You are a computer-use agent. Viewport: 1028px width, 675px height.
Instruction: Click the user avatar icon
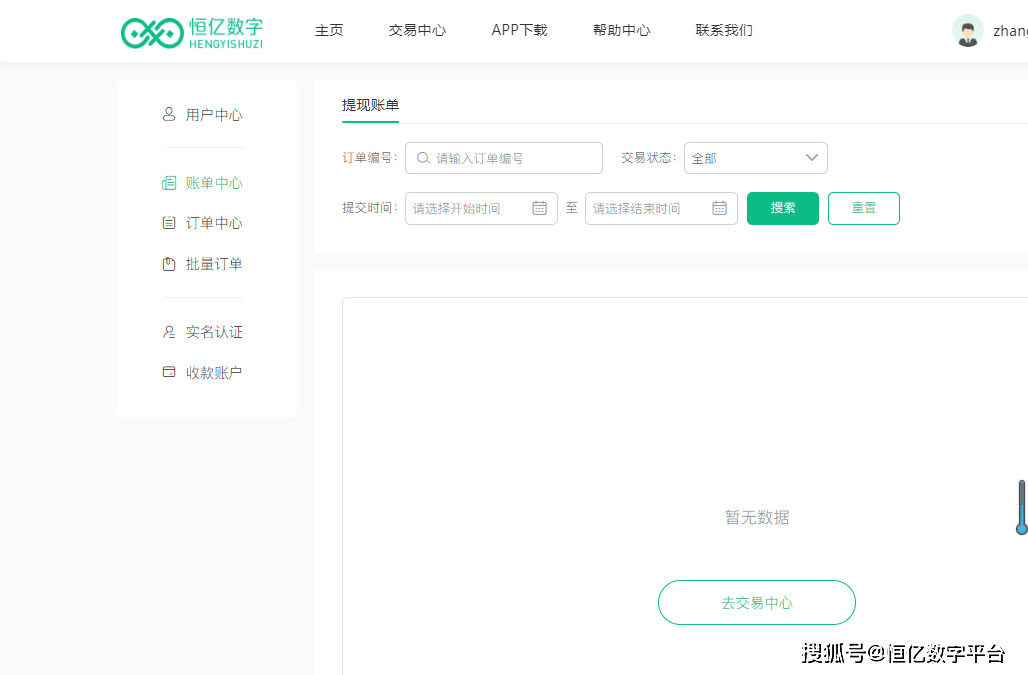click(968, 31)
